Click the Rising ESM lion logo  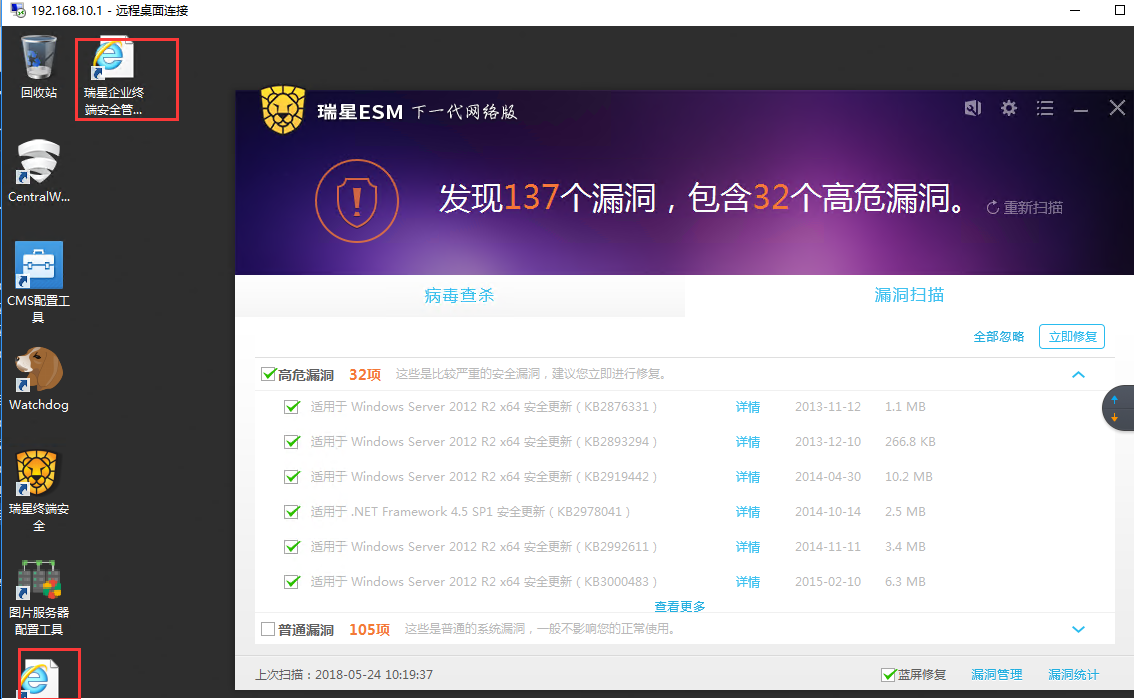tap(283, 110)
